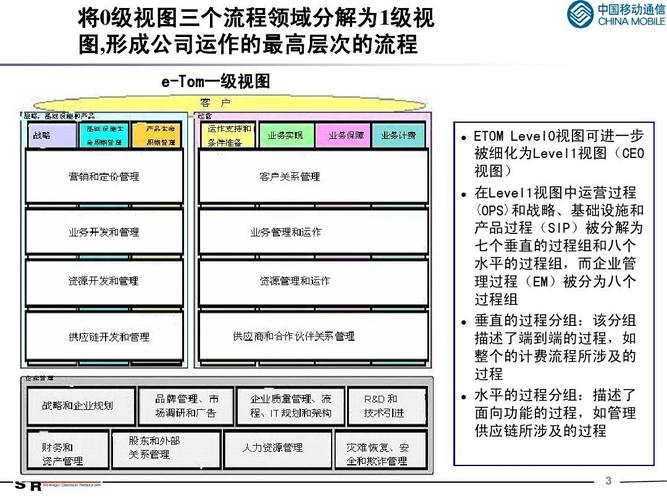
Task: Click the 业务管理和运作 block
Action: click(x=314, y=232)
